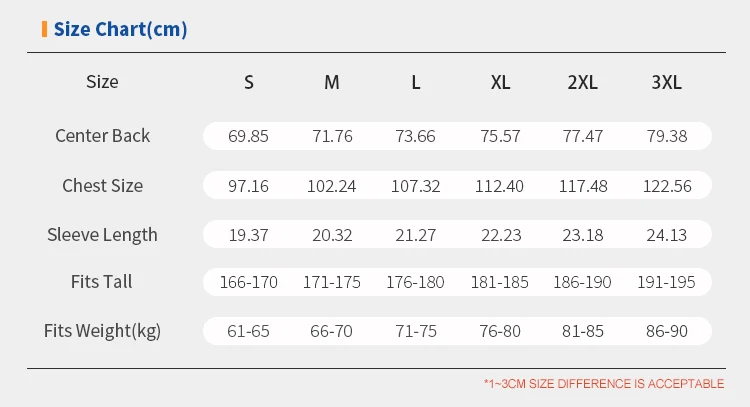Click the orange bar beside the title
750x407 pixels.
44,29
